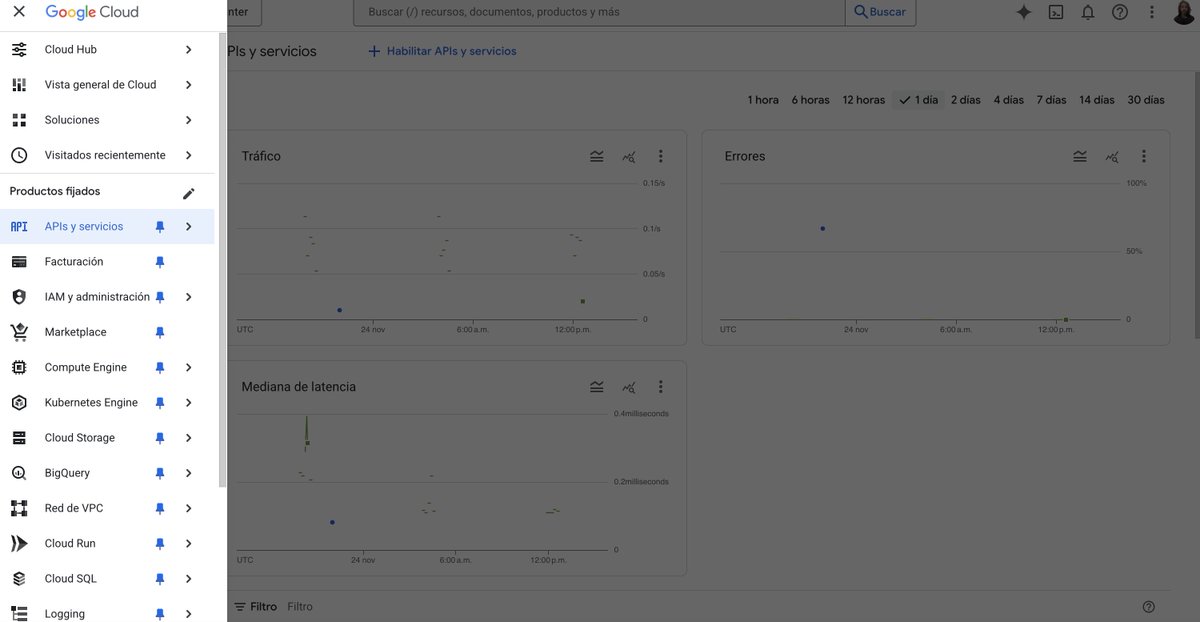Click the Red de VPC network icon
1200x622 pixels.
(19, 508)
